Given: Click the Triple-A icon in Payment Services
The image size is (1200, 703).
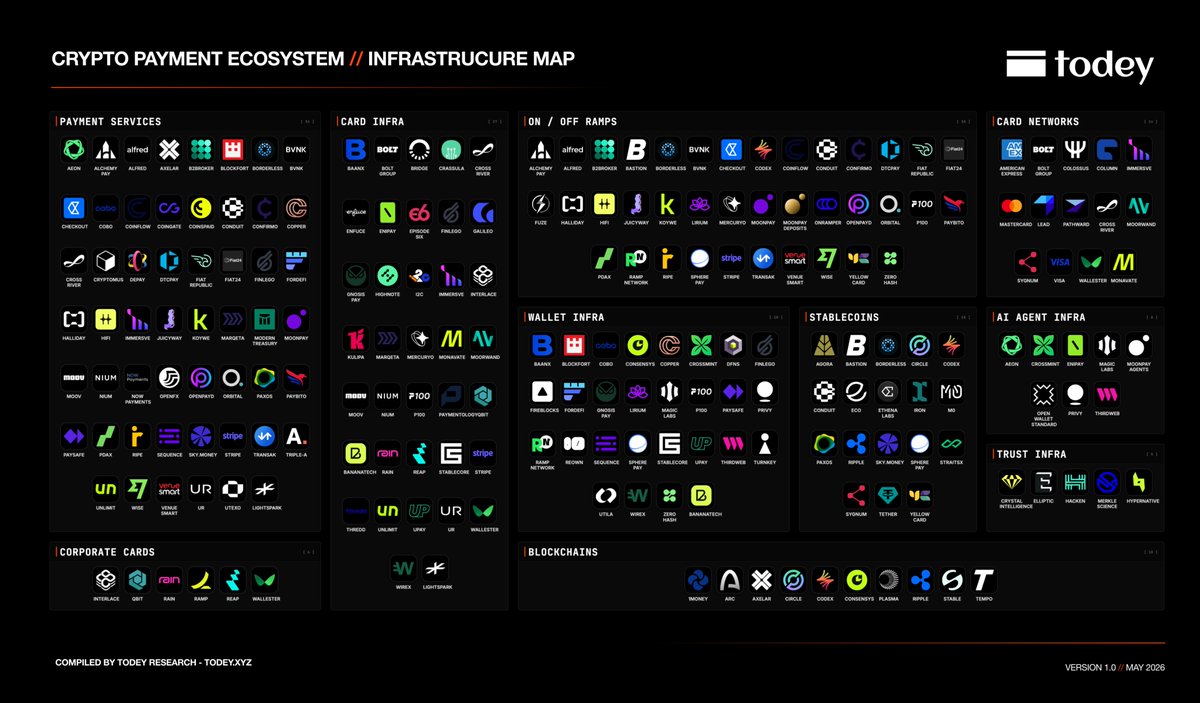Looking at the screenshot, I should pos(296,435).
